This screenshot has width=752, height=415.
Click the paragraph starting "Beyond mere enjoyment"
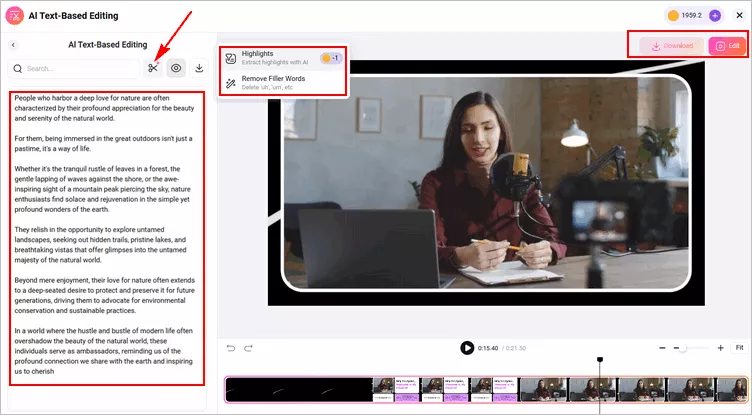(105, 295)
